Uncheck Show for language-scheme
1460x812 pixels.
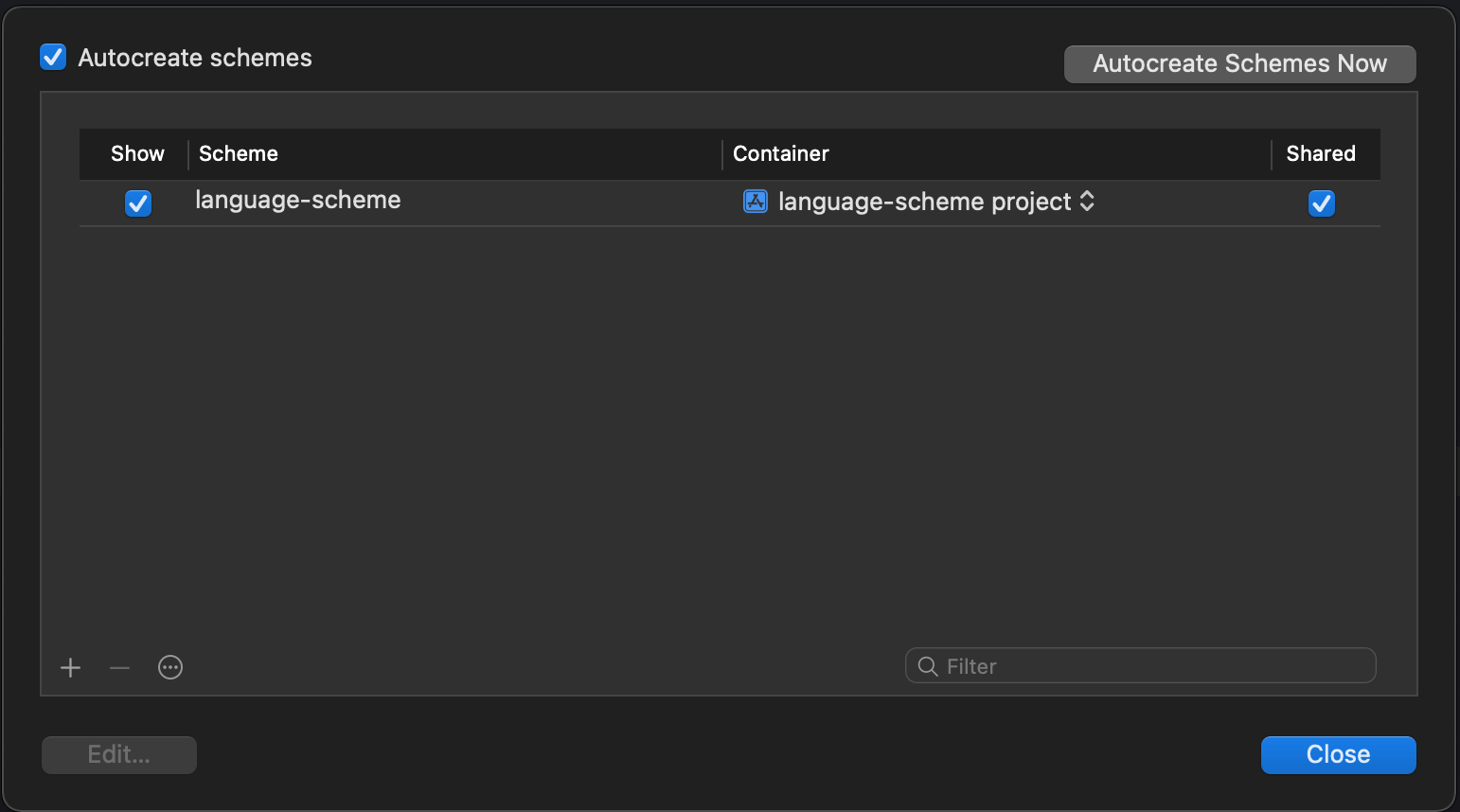pyautogui.click(x=138, y=203)
